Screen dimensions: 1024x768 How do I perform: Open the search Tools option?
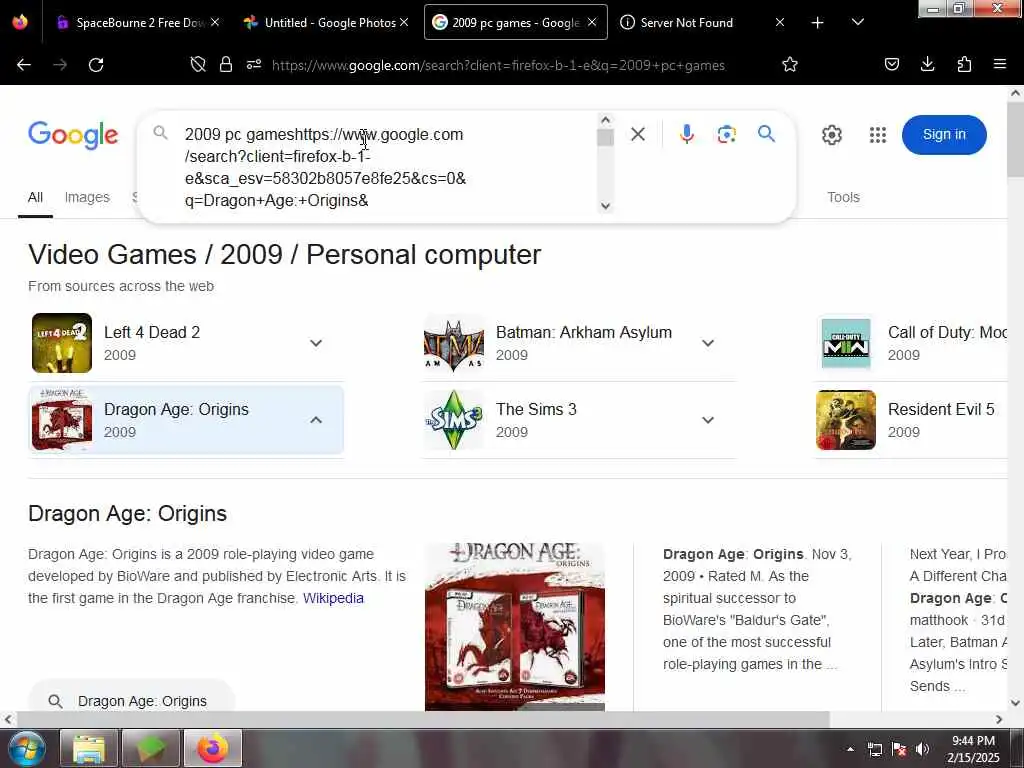tap(843, 197)
